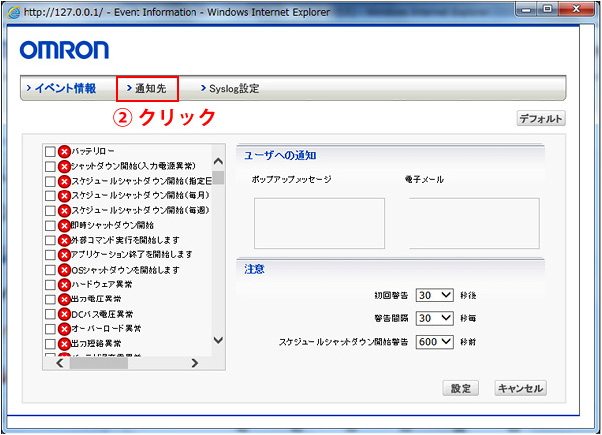Click the error icon next to DCバス電圧異常
Screen dimensions: 602x435
point(64,314)
